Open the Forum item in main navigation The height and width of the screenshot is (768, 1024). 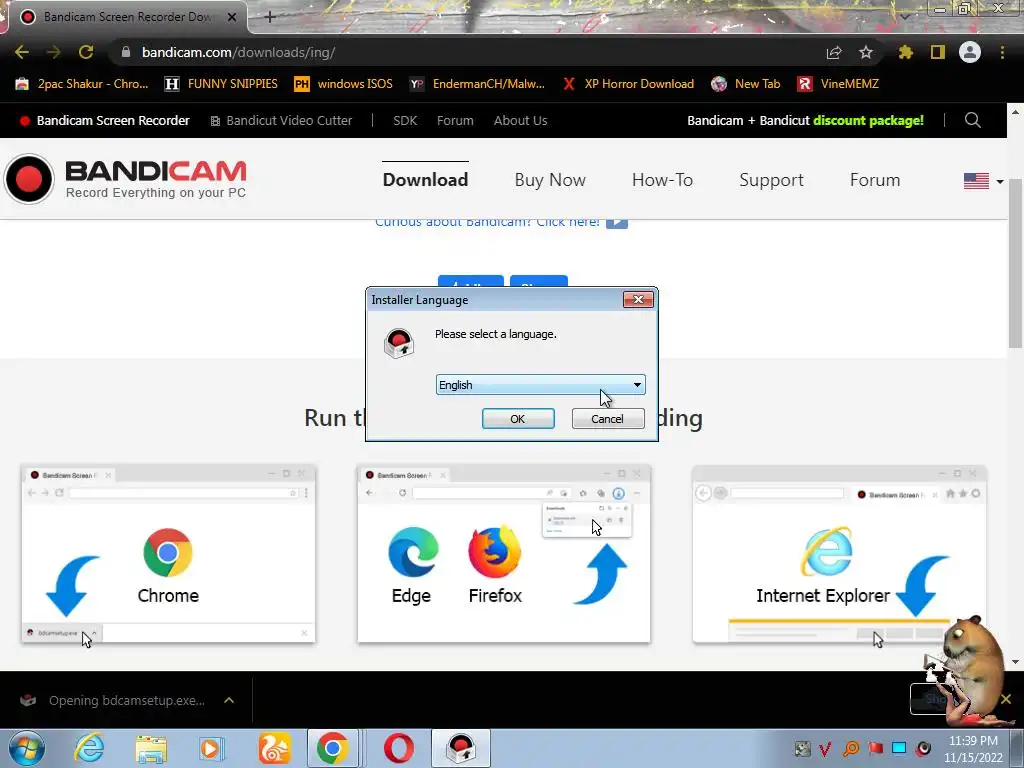[875, 180]
